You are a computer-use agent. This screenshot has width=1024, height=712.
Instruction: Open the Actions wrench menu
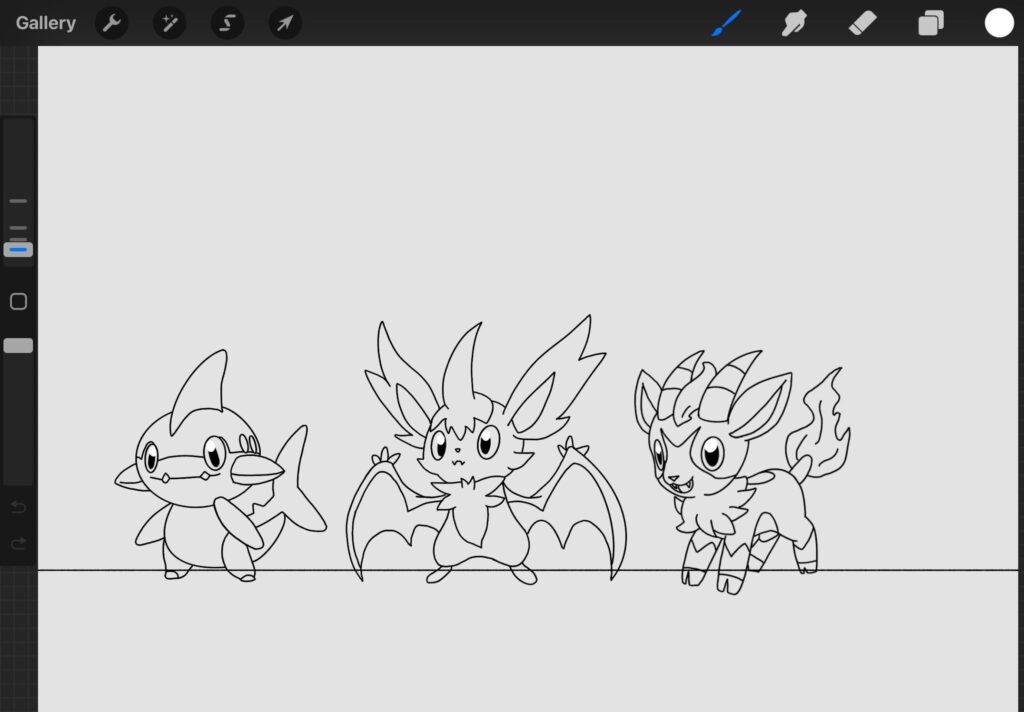pyautogui.click(x=112, y=24)
